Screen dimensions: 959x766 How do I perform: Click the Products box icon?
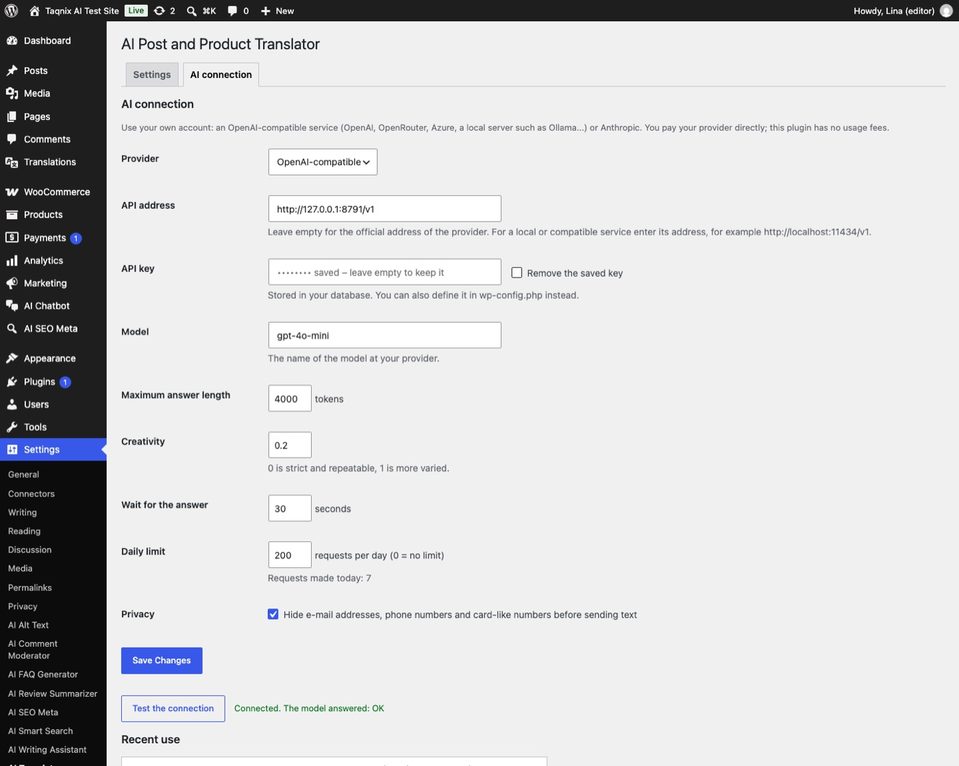click(x=12, y=214)
